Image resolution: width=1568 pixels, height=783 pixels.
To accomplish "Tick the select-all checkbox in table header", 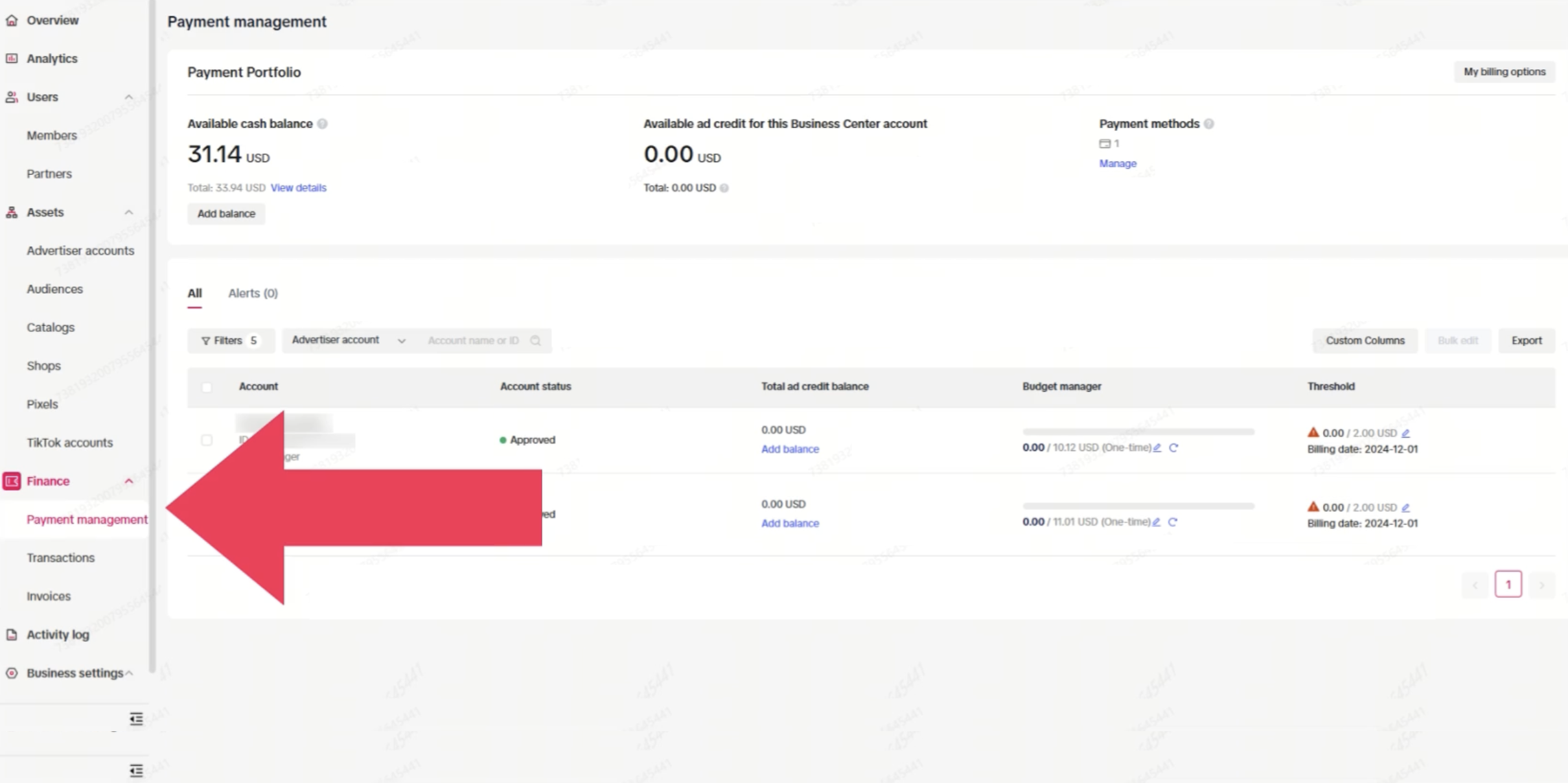I will tap(207, 387).
